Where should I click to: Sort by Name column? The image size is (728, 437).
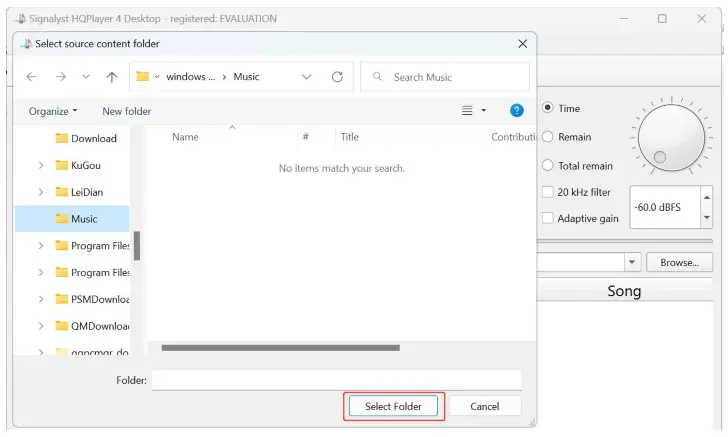185,137
